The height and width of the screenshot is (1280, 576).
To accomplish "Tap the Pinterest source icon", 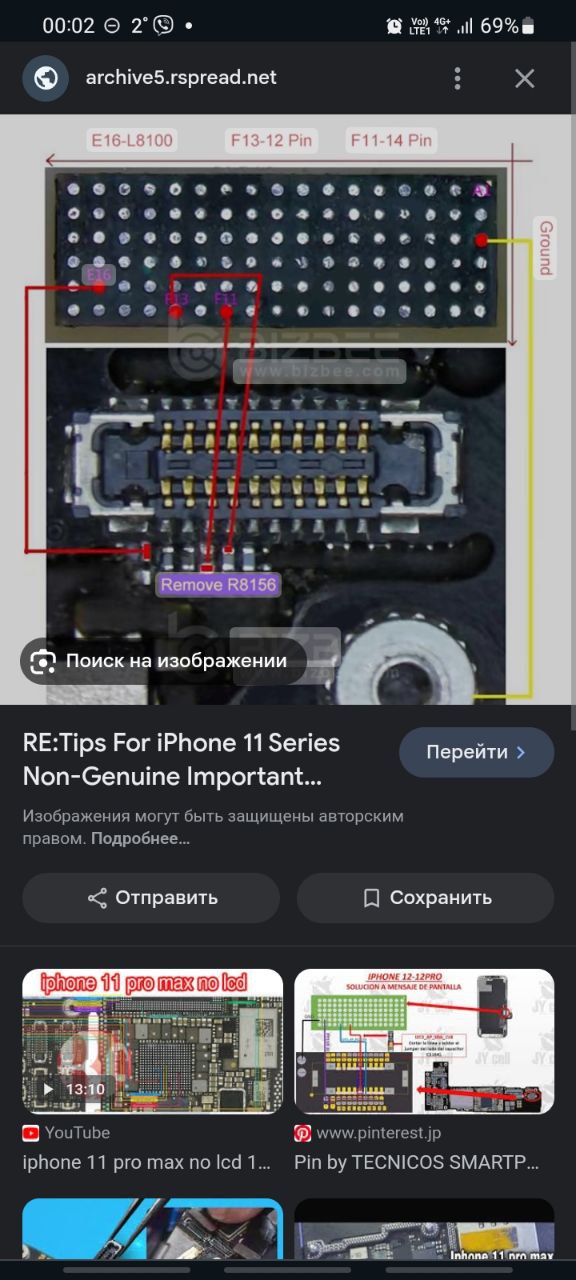I will (303, 1133).
